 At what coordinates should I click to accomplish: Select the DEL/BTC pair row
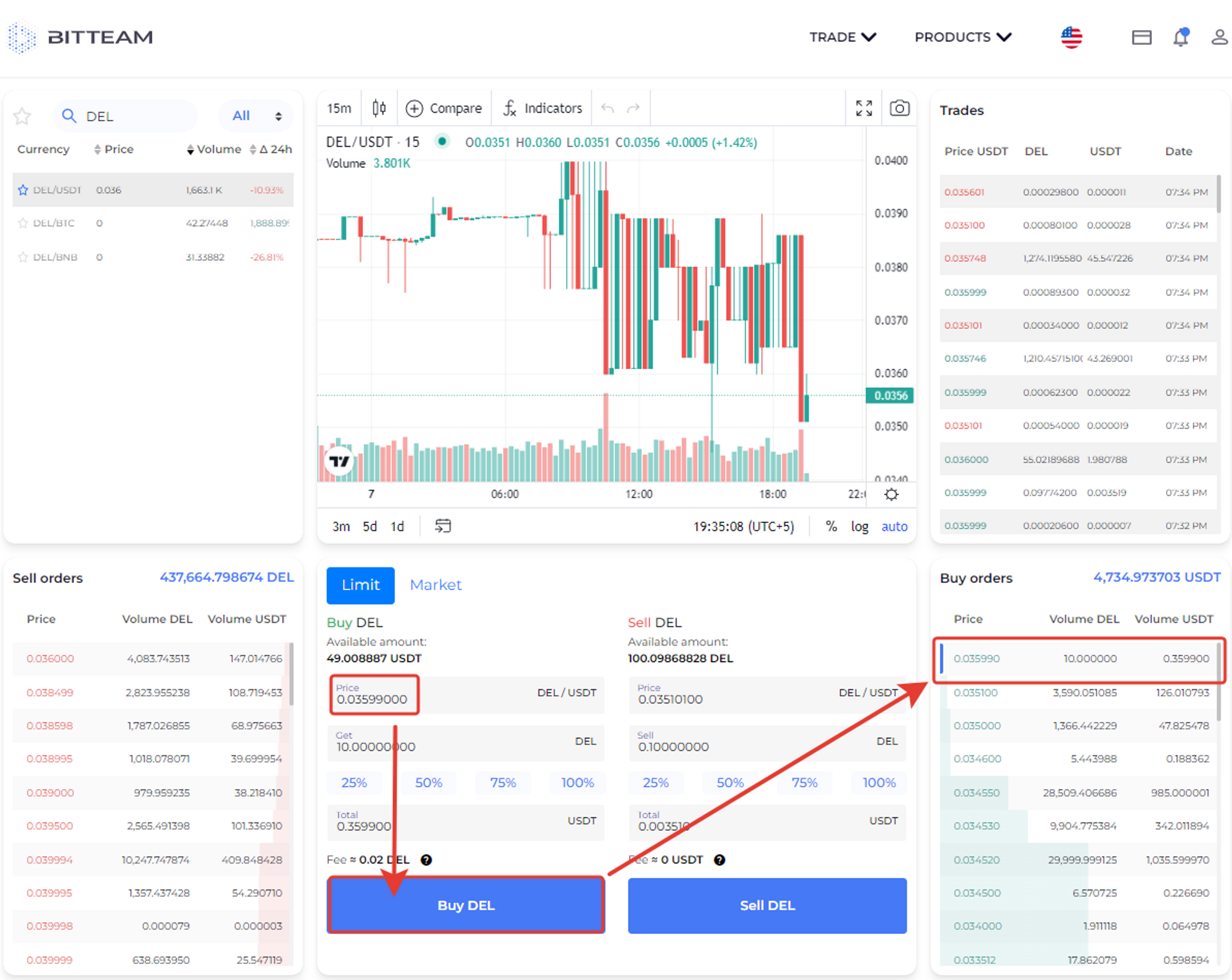tap(153, 223)
